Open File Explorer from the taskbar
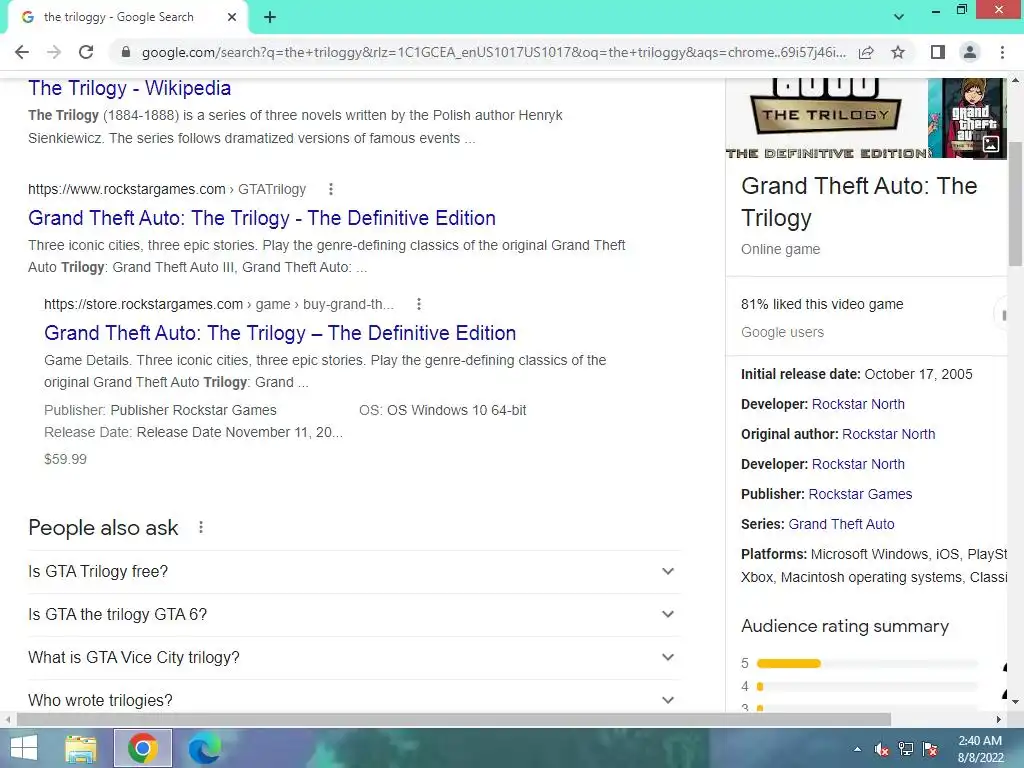The image size is (1024, 768). click(81, 748)
